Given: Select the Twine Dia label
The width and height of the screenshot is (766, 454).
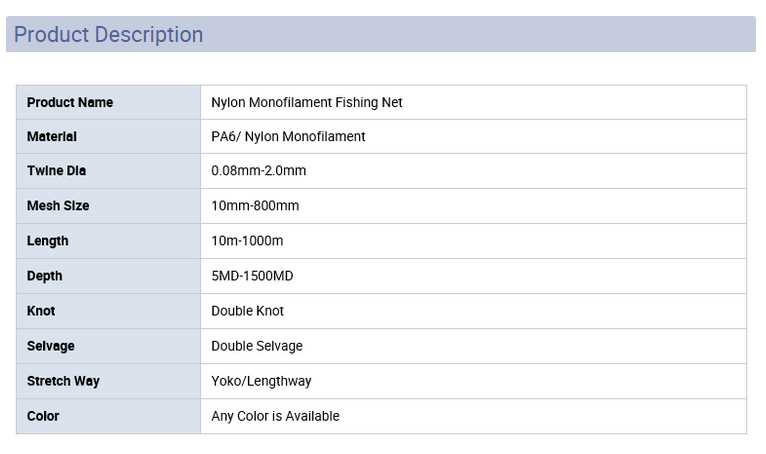Looking at the screenshot, I should (56, 171).
